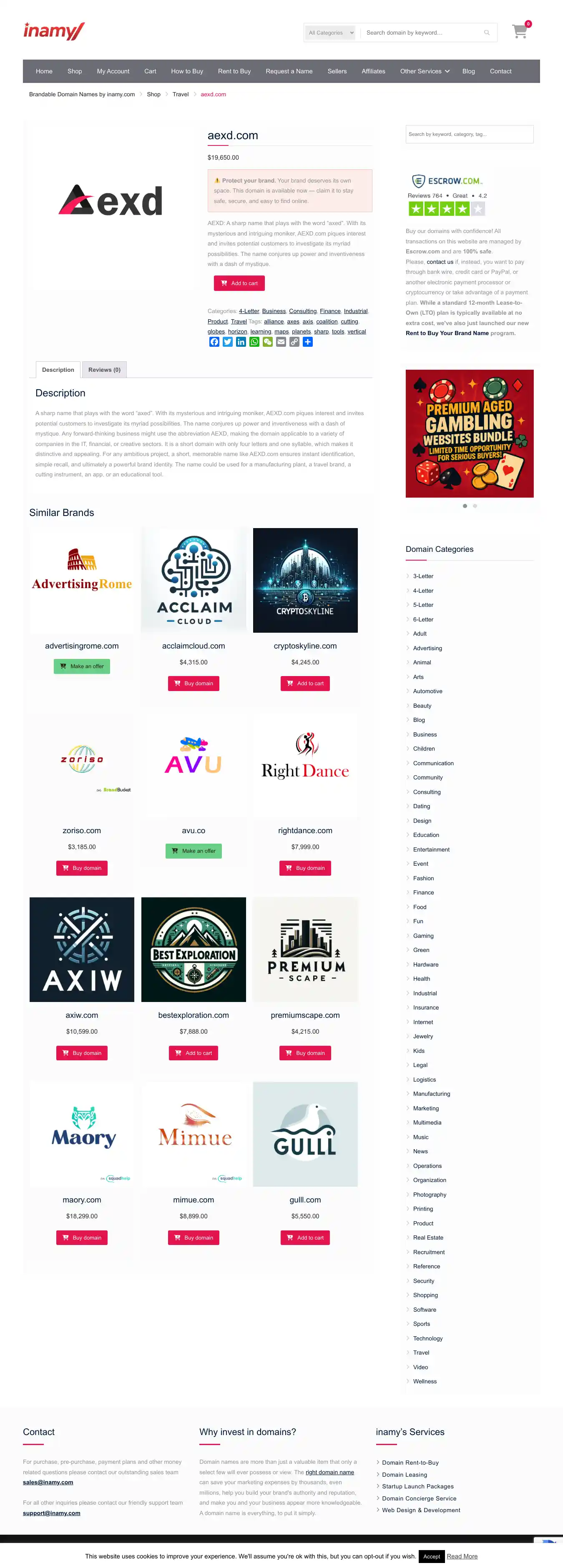This screenshot has height=1568, width=563.
Task: Share the domain on Facebook
Action: 214,342
